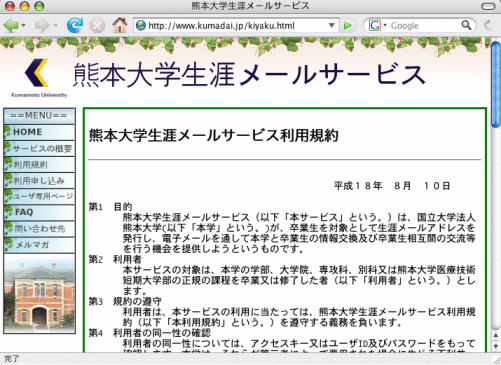The height and width of the screenshot is (365, 501).
Task: Click the 完了 status bar text
Action: 12,359
